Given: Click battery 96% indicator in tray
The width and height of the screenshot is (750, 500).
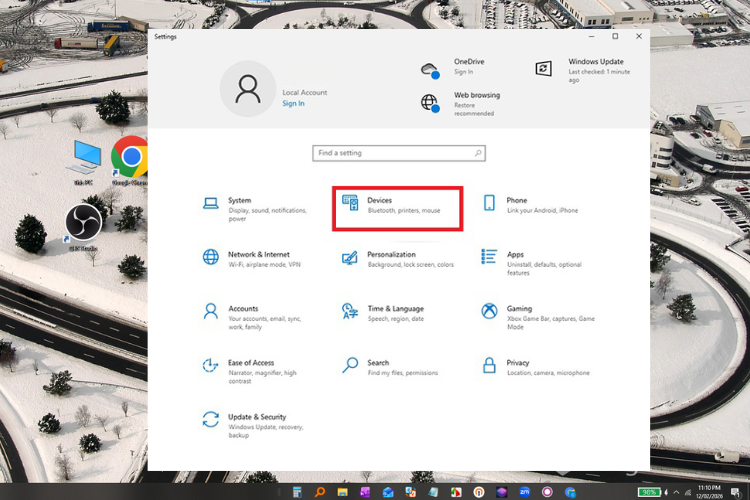Looking at the screenshot, I should (x=649, y=492).
